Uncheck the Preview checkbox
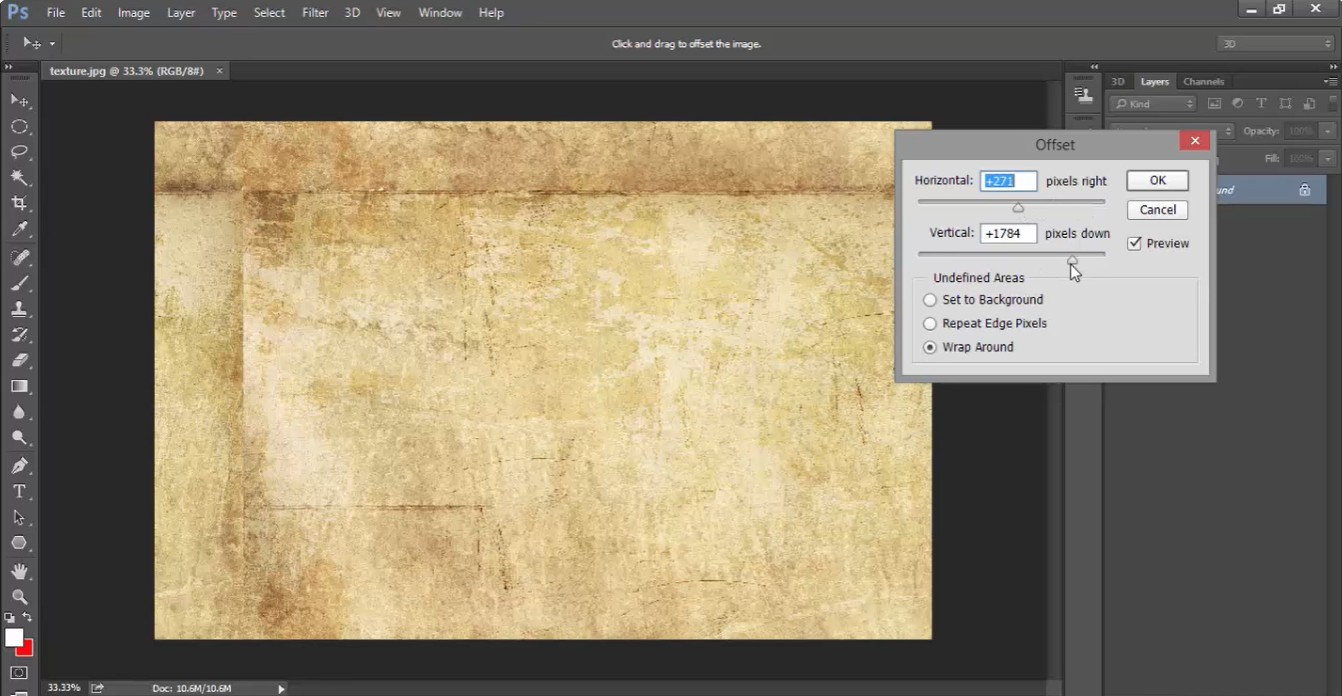Screen dimensions: 1342x696 pos(1134,243)
